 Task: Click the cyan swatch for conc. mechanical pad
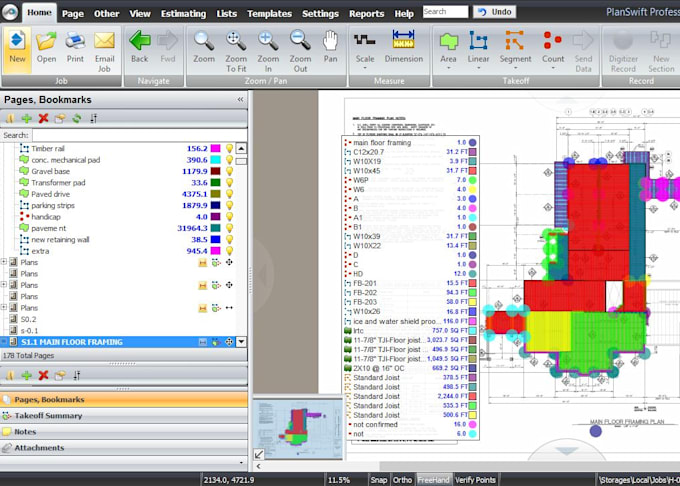pos(215,160)
